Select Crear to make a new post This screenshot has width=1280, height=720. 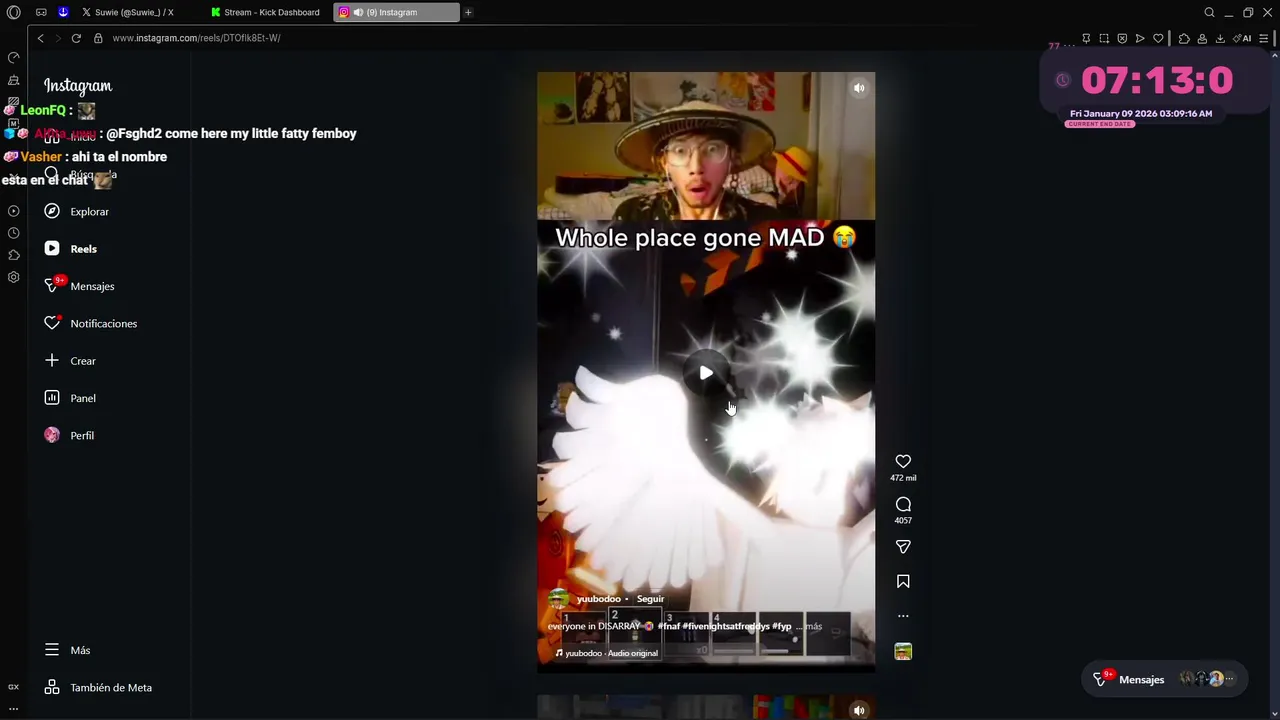point(70,361)
